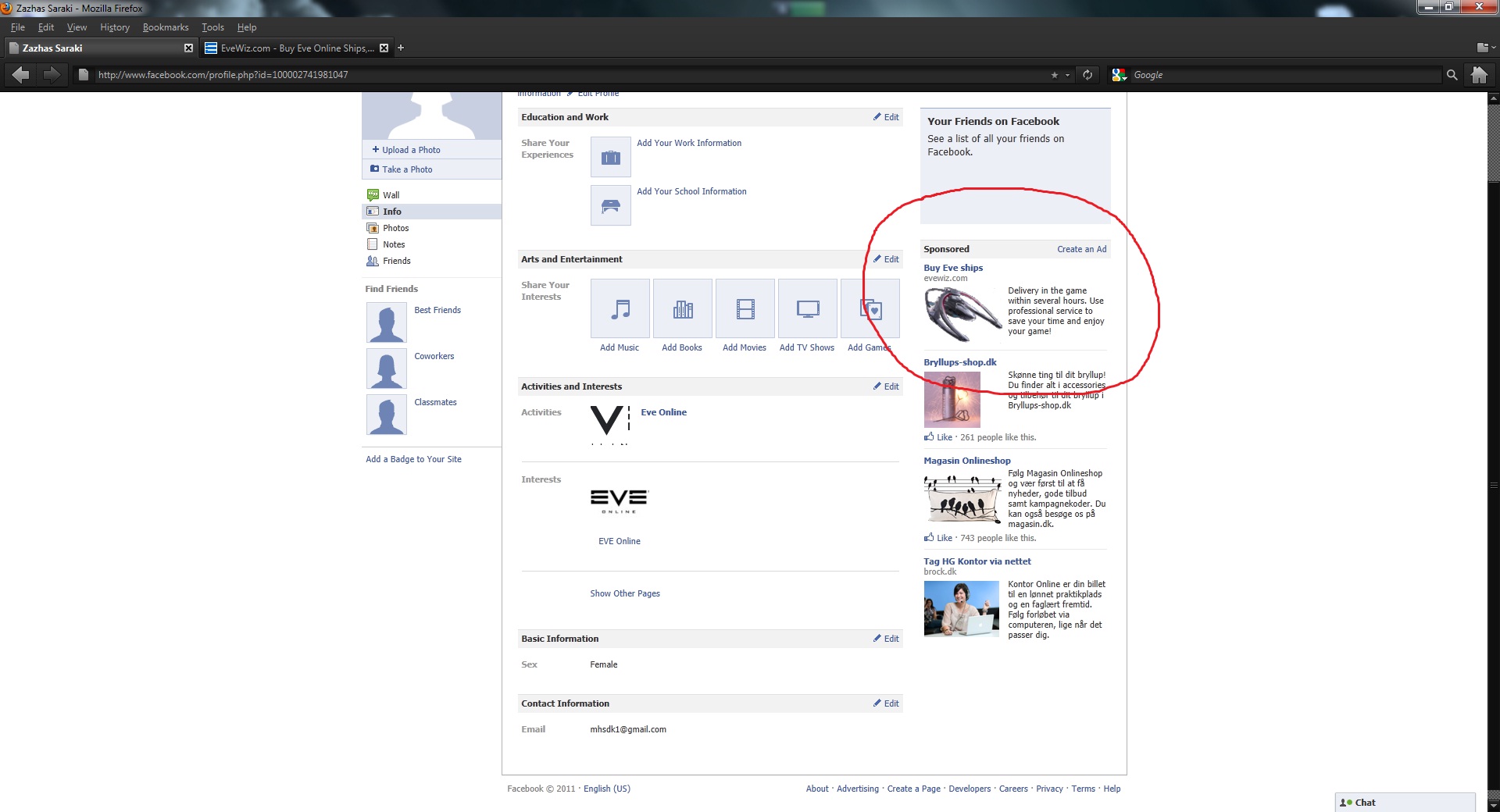Edit the Contact Information section

point(886,703)
